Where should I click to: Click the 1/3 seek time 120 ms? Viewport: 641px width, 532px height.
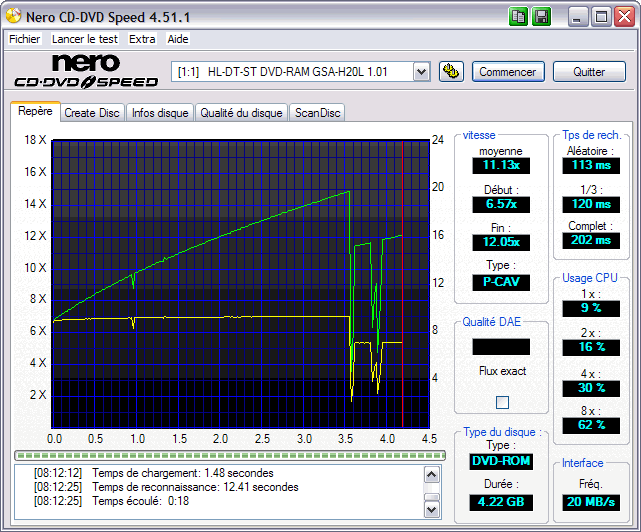[x=591, y=204]
